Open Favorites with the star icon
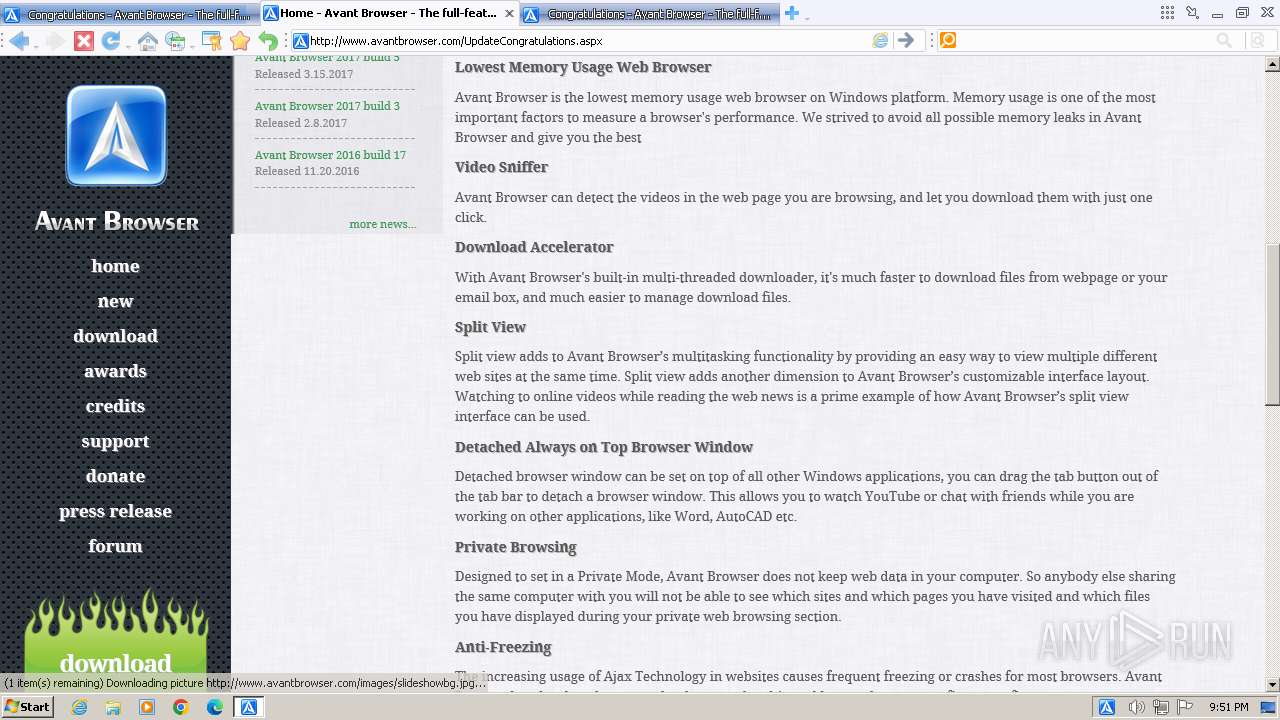Image resolution: width=1280 pixels, height=720 pixels. point(240,41)
